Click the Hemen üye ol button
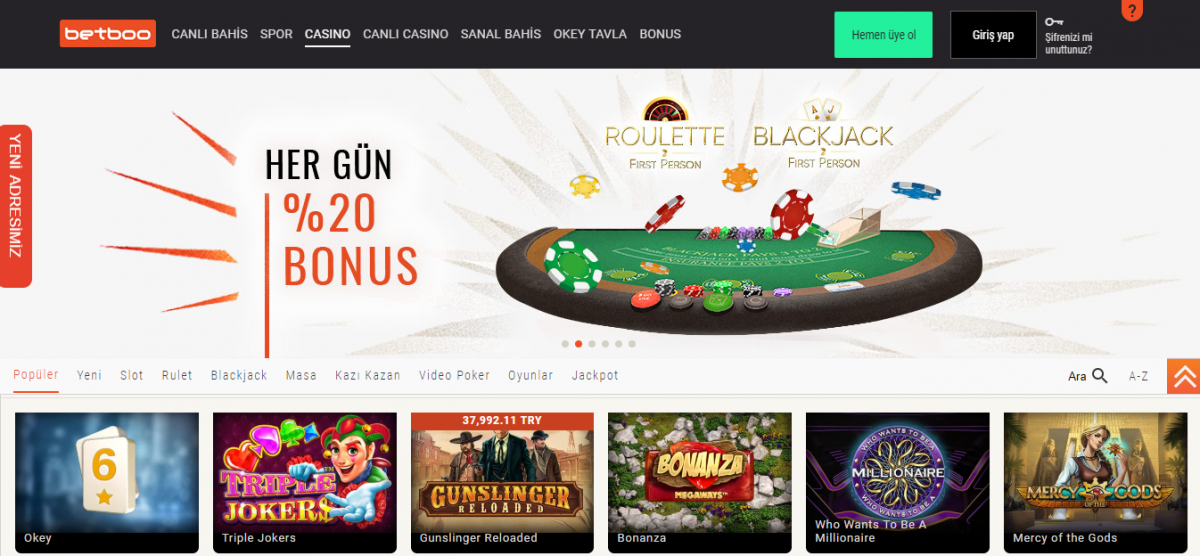This screenshot has height=556, width=1200. pyautogui.click(x=884, y=35)
